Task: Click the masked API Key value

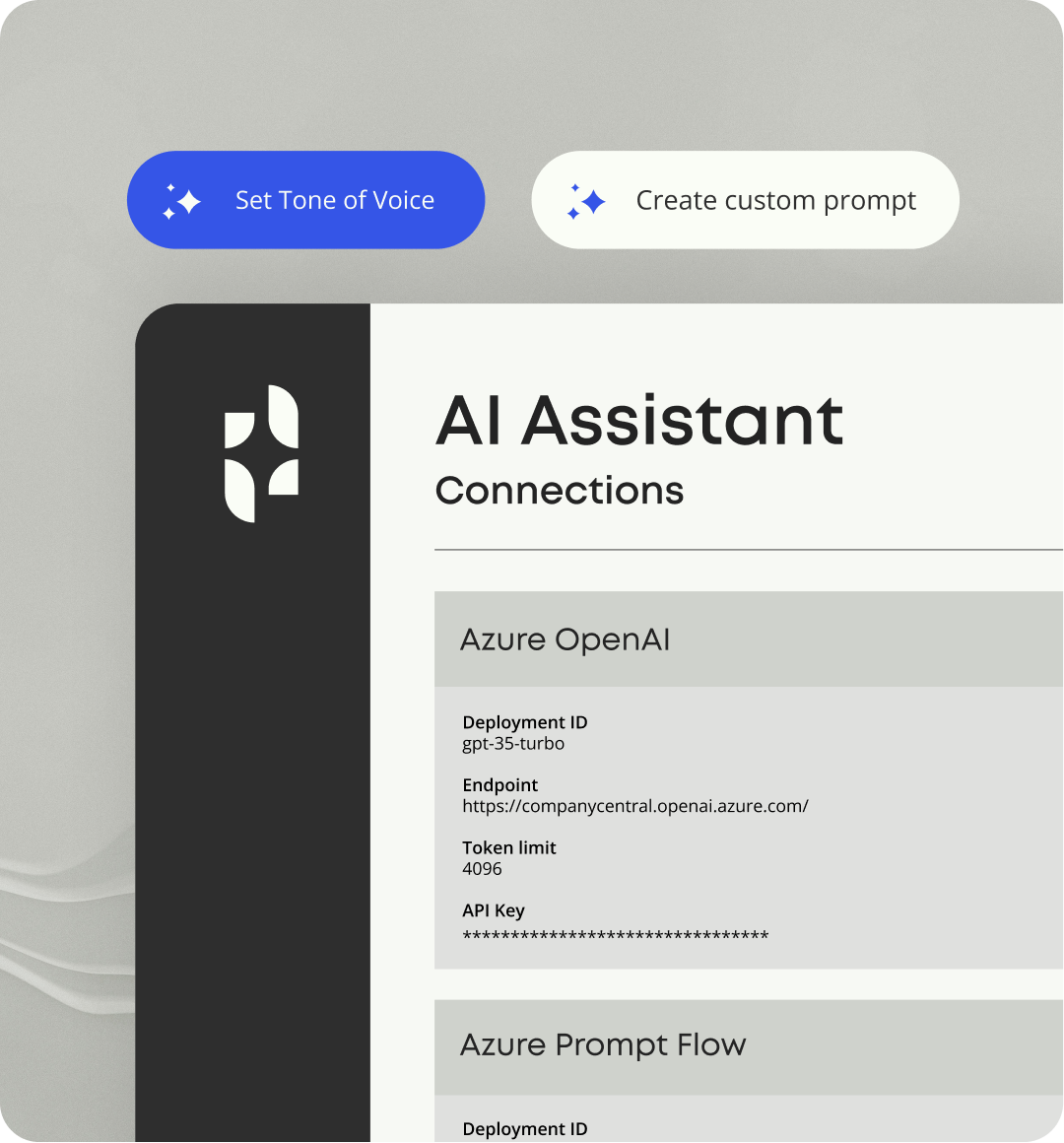Action: (x=615, y=935)
